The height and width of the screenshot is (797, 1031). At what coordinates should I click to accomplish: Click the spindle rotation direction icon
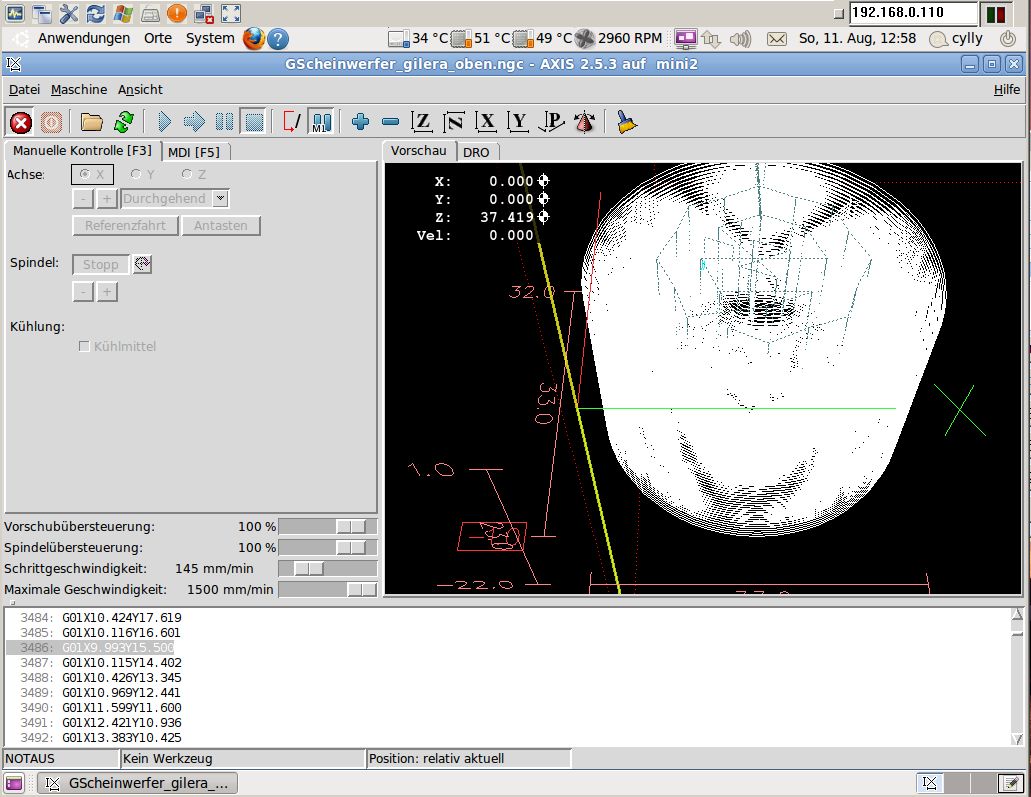[x=142, y=264]
